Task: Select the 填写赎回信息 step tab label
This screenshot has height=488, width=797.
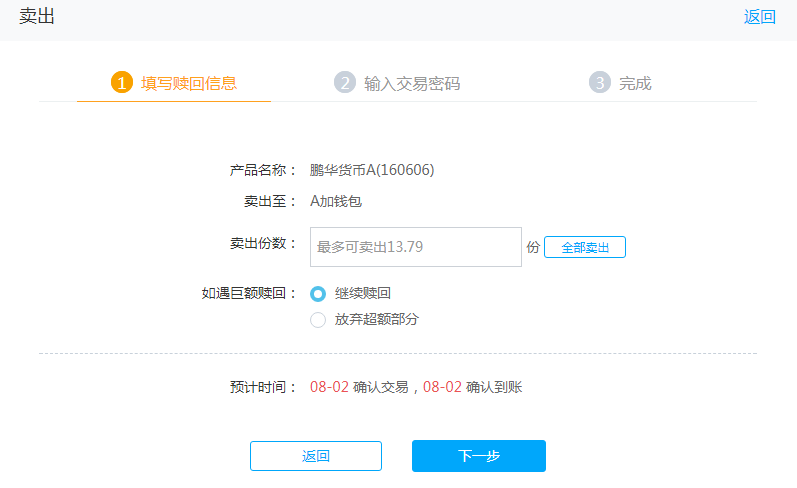Action: click(x=189, y=83)
